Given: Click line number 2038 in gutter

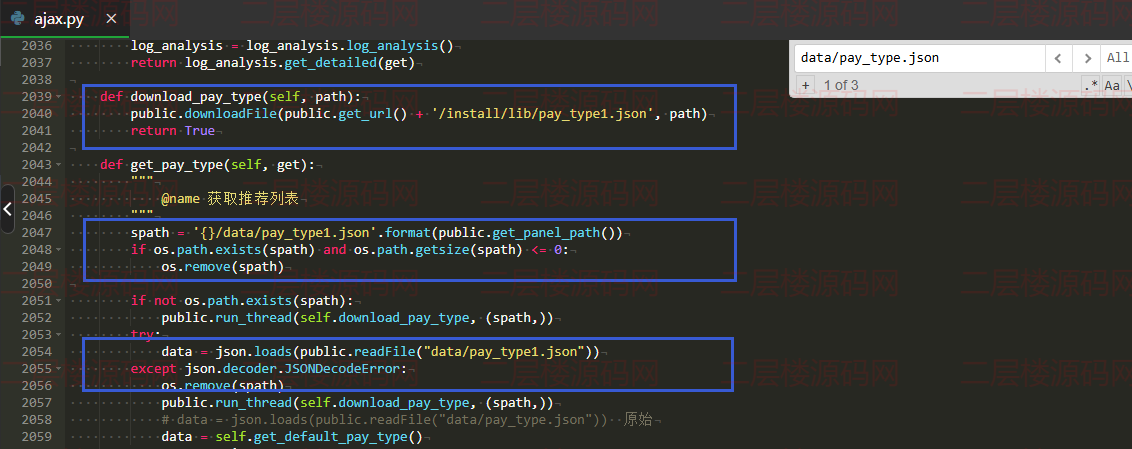Looking at the screenshot, I should click(x=37, y=79).
